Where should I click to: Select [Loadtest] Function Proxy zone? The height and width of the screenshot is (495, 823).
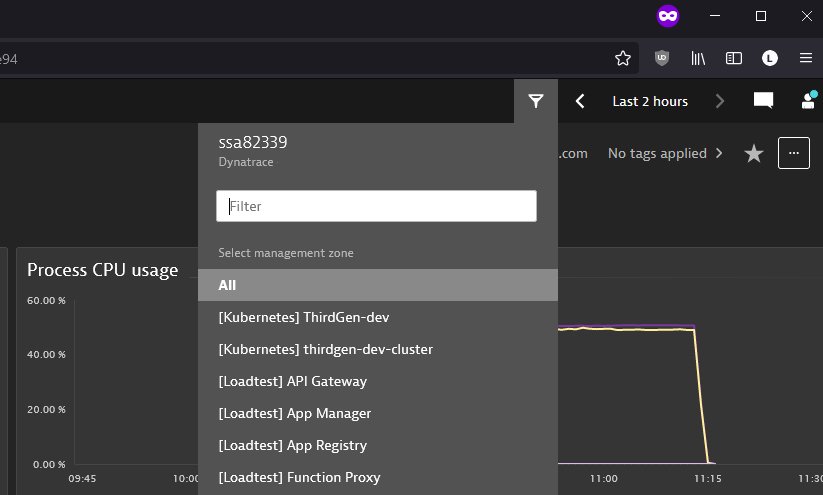pos(378,477)
